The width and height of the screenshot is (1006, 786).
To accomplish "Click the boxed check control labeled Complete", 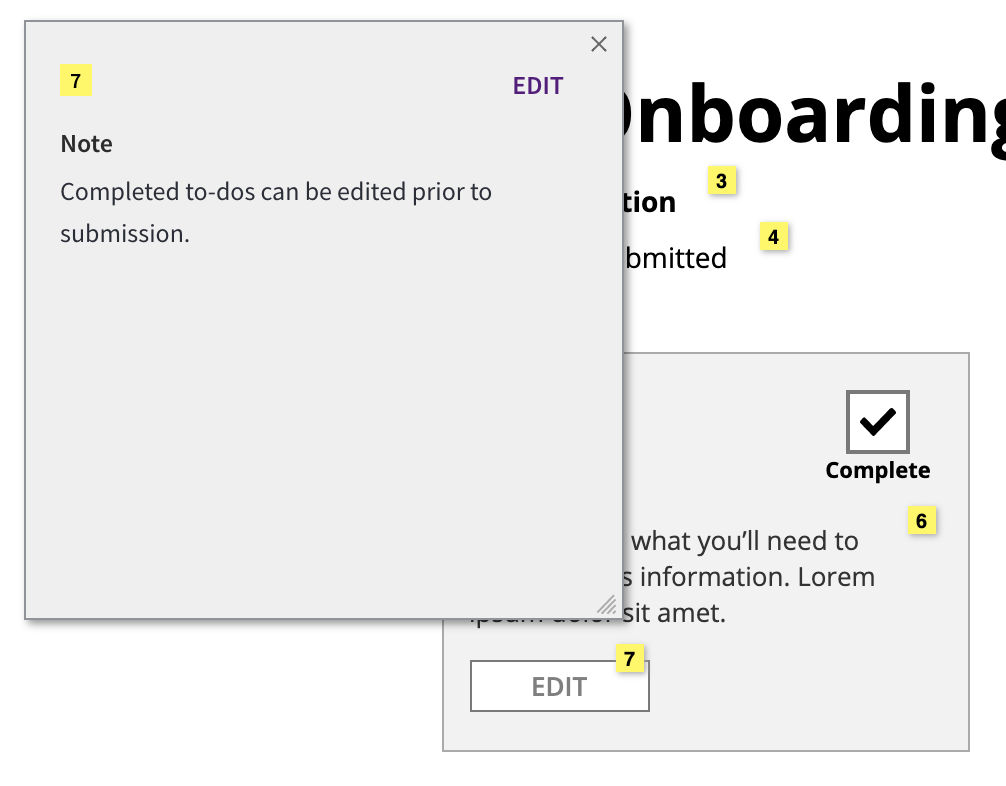I will click(877, 421).
